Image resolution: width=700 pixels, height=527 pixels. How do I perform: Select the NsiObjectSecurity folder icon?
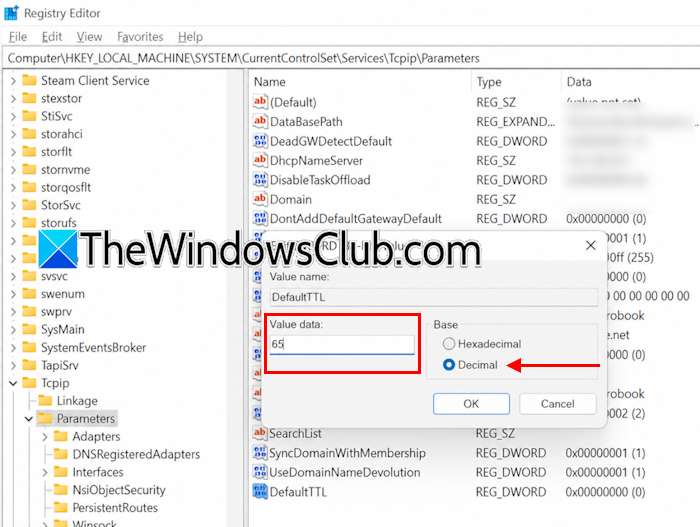pyautogui.click(x=61, y=489)
